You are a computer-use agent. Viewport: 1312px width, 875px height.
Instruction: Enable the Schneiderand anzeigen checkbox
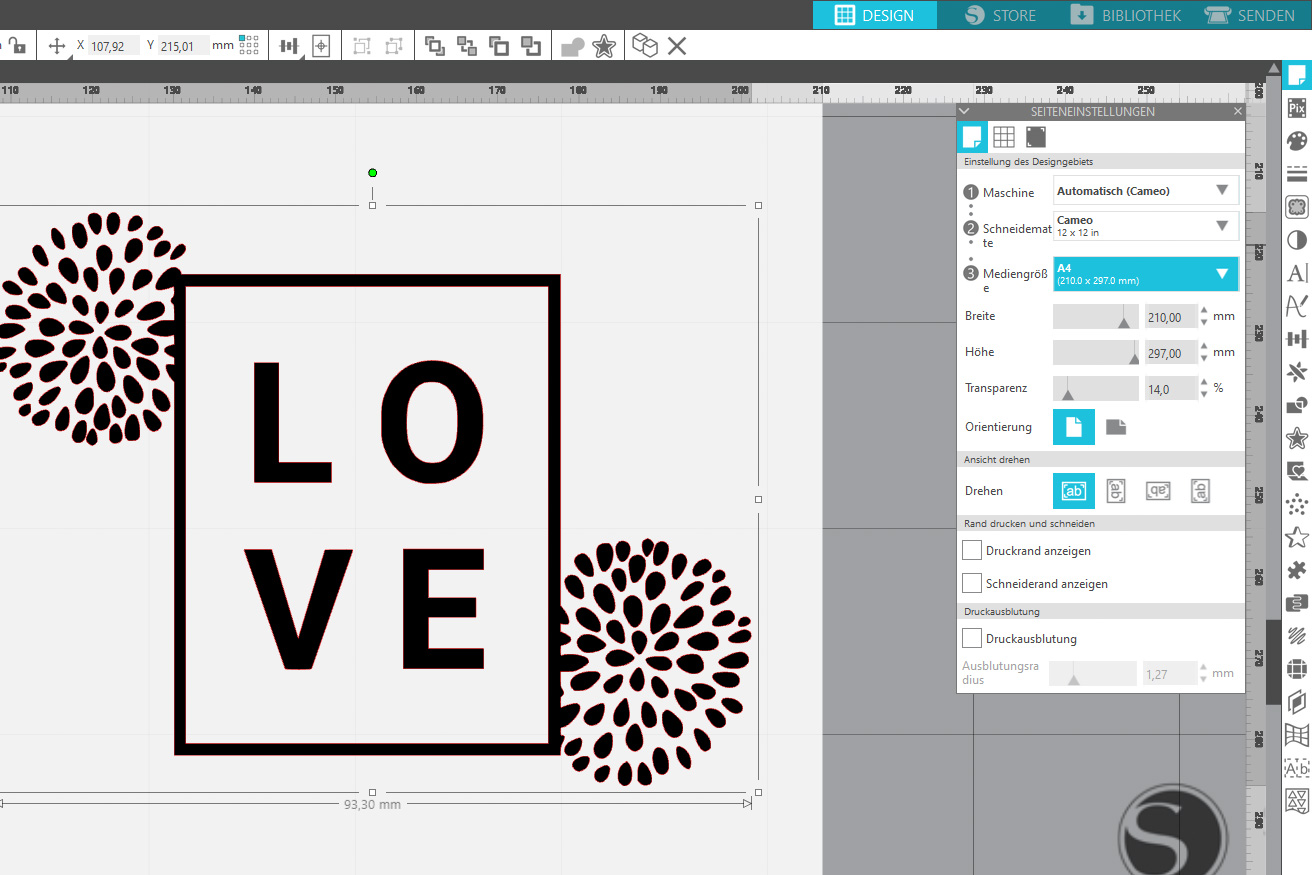click(x=971, y=583)
